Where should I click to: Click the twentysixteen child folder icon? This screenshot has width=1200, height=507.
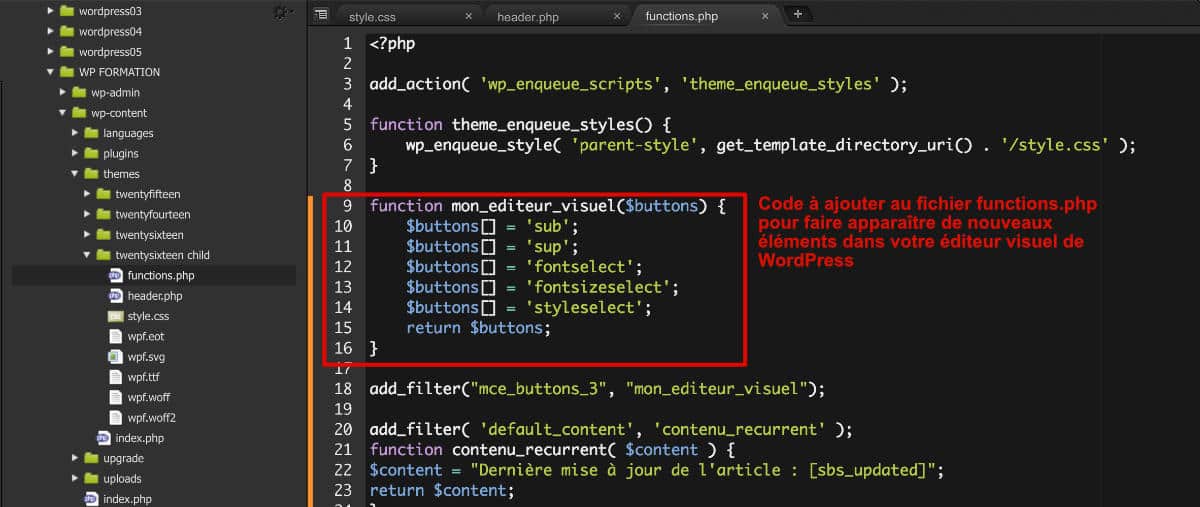103,255
